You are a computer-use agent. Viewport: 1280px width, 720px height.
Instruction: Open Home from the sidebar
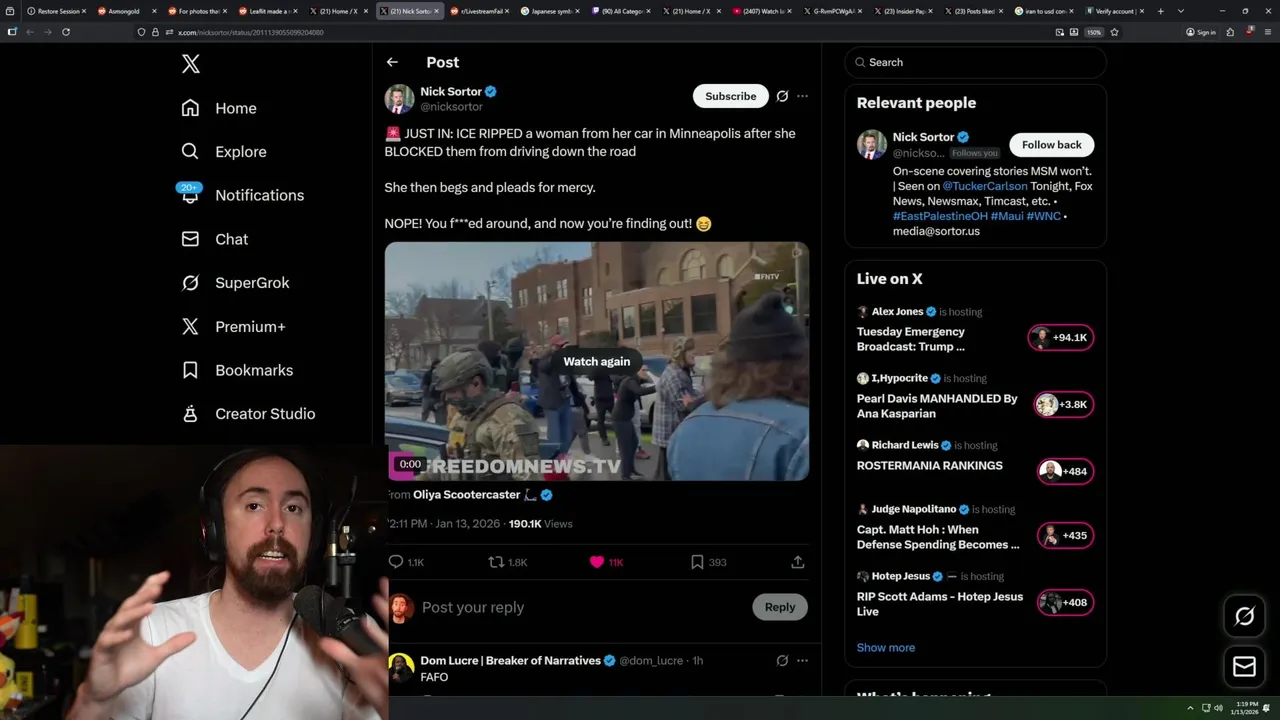pyautogui.click(x=219, y=108)
